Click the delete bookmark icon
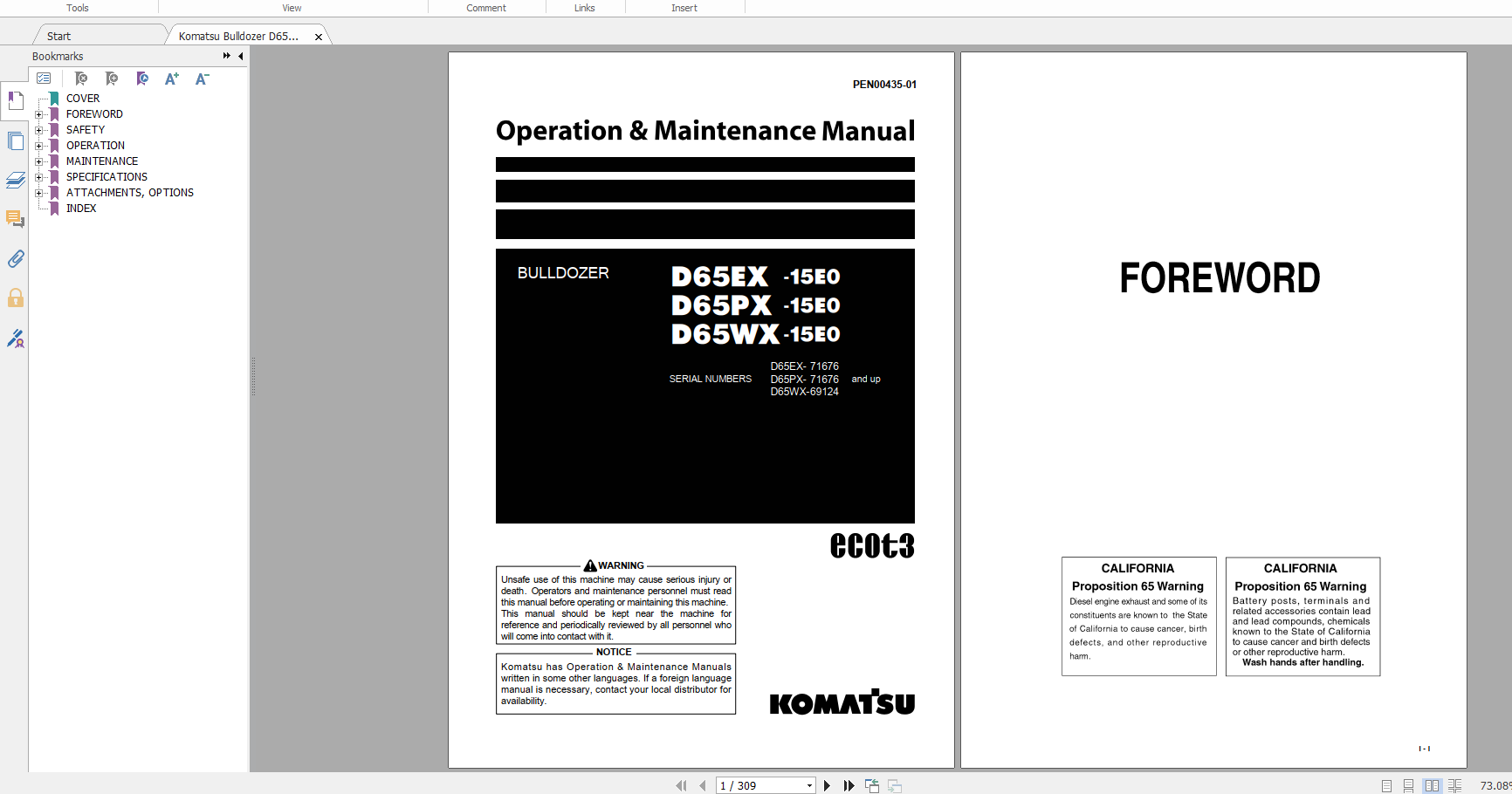The width and height of the screenshot is (1512, 794). pyautogui.click(x=81, y=79)
